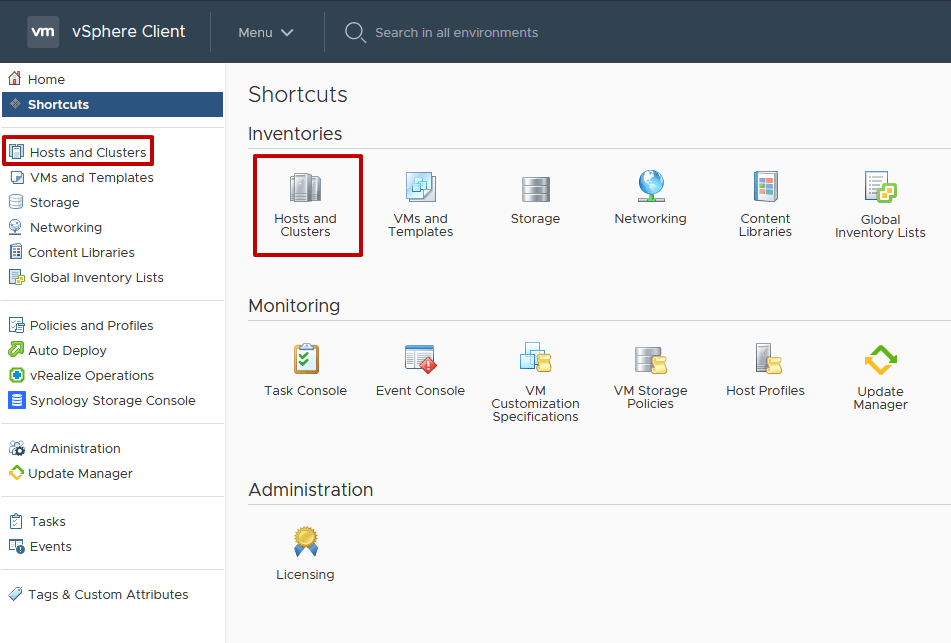Viewport: 951px width, 643px height.
Task: Click the Networking globe icon
Action: 650,190
